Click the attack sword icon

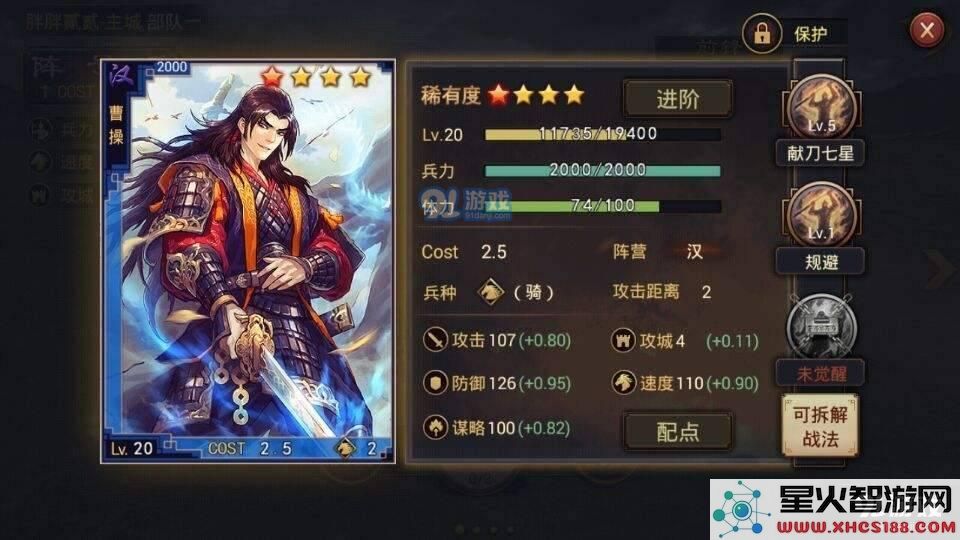click(x=435, y=340)
